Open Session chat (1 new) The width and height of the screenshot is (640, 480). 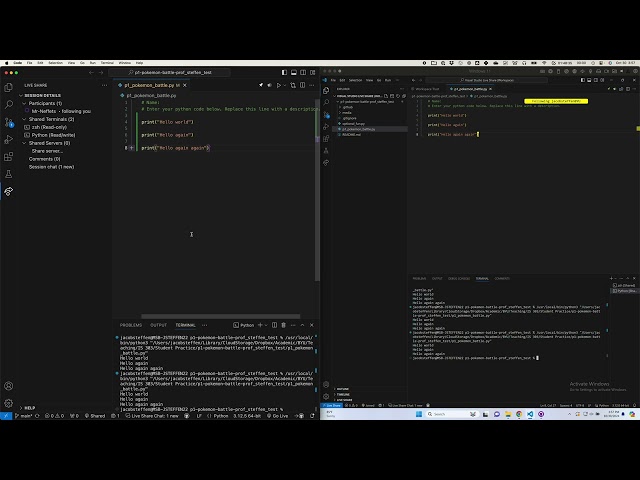pos(51,167)
